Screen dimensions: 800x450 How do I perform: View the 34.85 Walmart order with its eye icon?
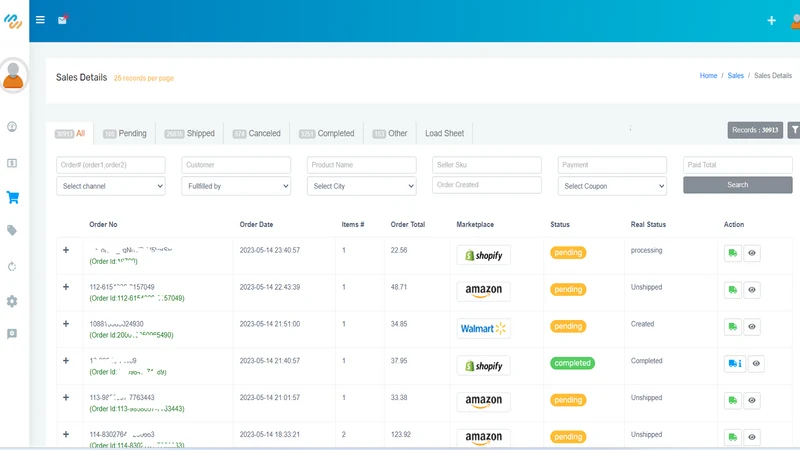(x=752, y=327)
